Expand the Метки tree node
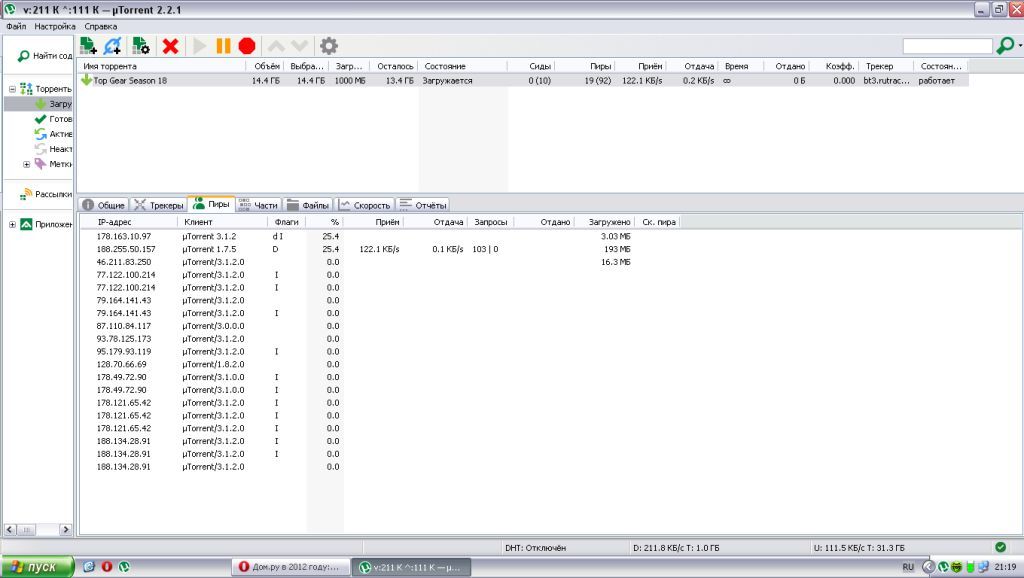This screenshot has width=1024, height=578. [x=27, y=164]
